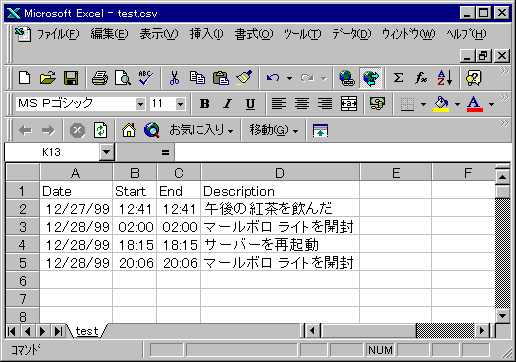Image resolution: width=516 pixels, height=362 pixels.
Task: Apply Sort Ascending A-Z icon
Action: (x=445, y=78)
